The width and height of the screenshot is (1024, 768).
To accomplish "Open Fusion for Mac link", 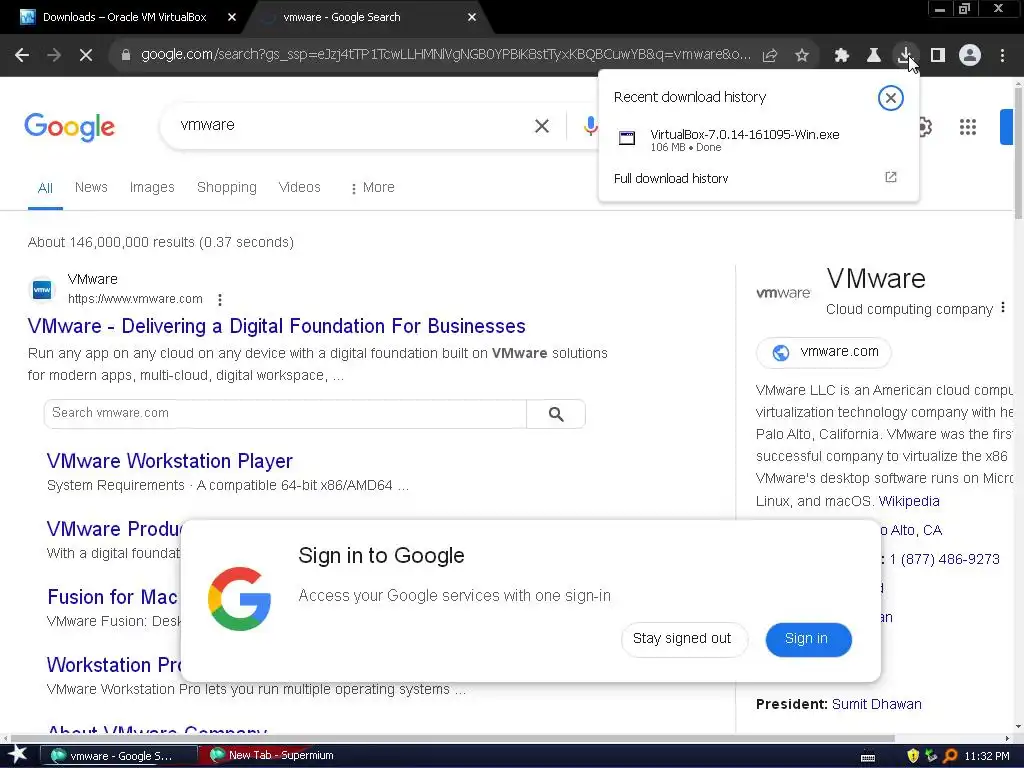I will pos(112,597).
